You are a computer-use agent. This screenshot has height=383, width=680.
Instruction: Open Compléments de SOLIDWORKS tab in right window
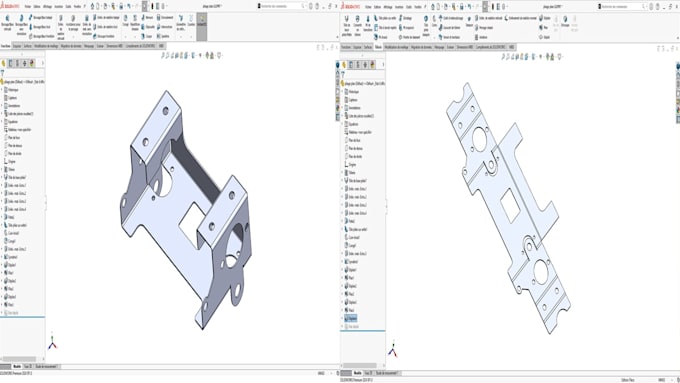coord(491,47)
